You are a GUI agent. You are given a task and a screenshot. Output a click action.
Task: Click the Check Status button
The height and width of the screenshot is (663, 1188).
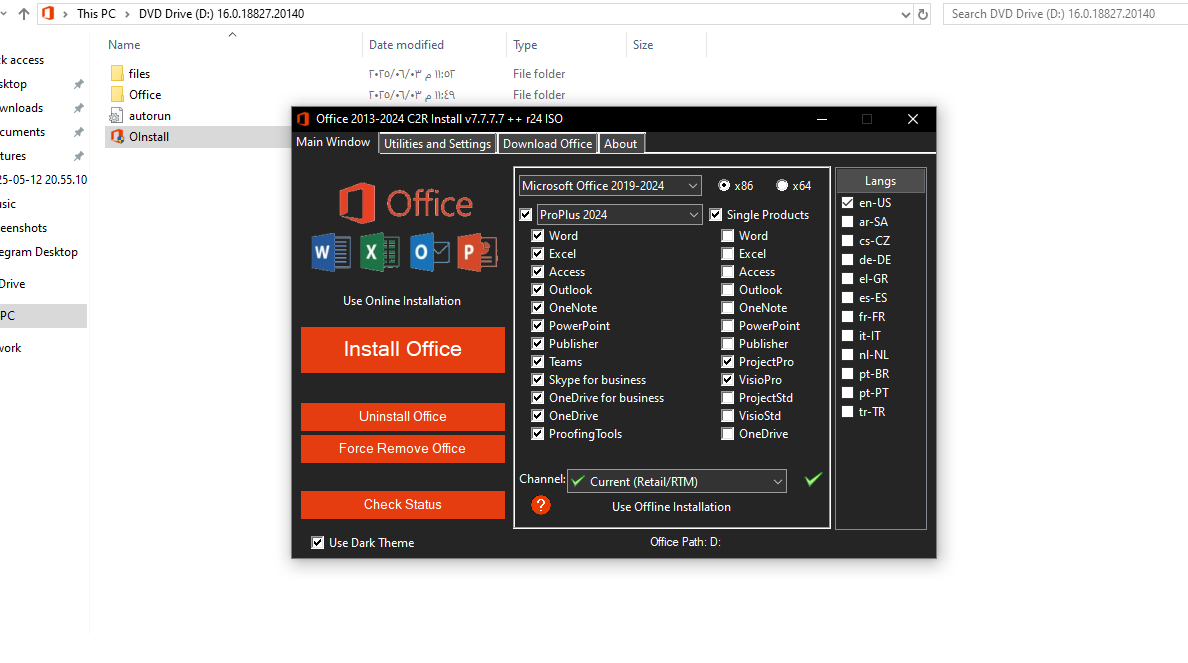point(402,505)
